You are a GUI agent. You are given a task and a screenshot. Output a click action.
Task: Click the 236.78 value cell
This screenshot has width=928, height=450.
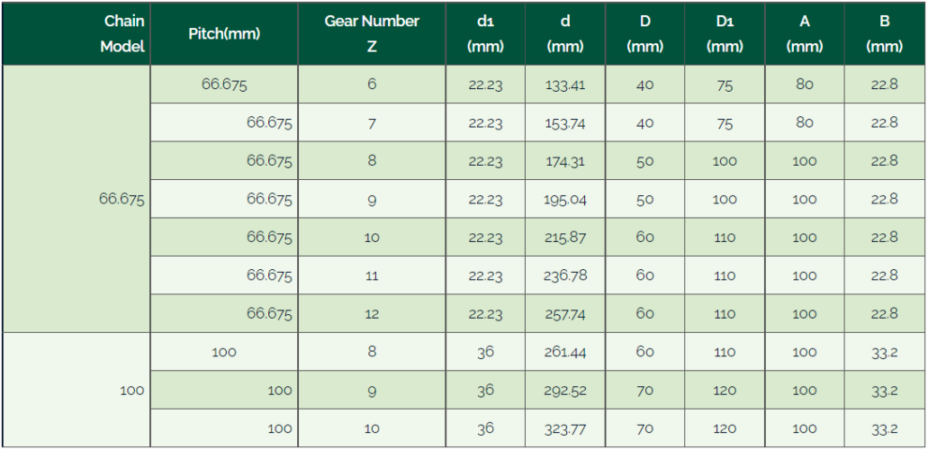565,275
